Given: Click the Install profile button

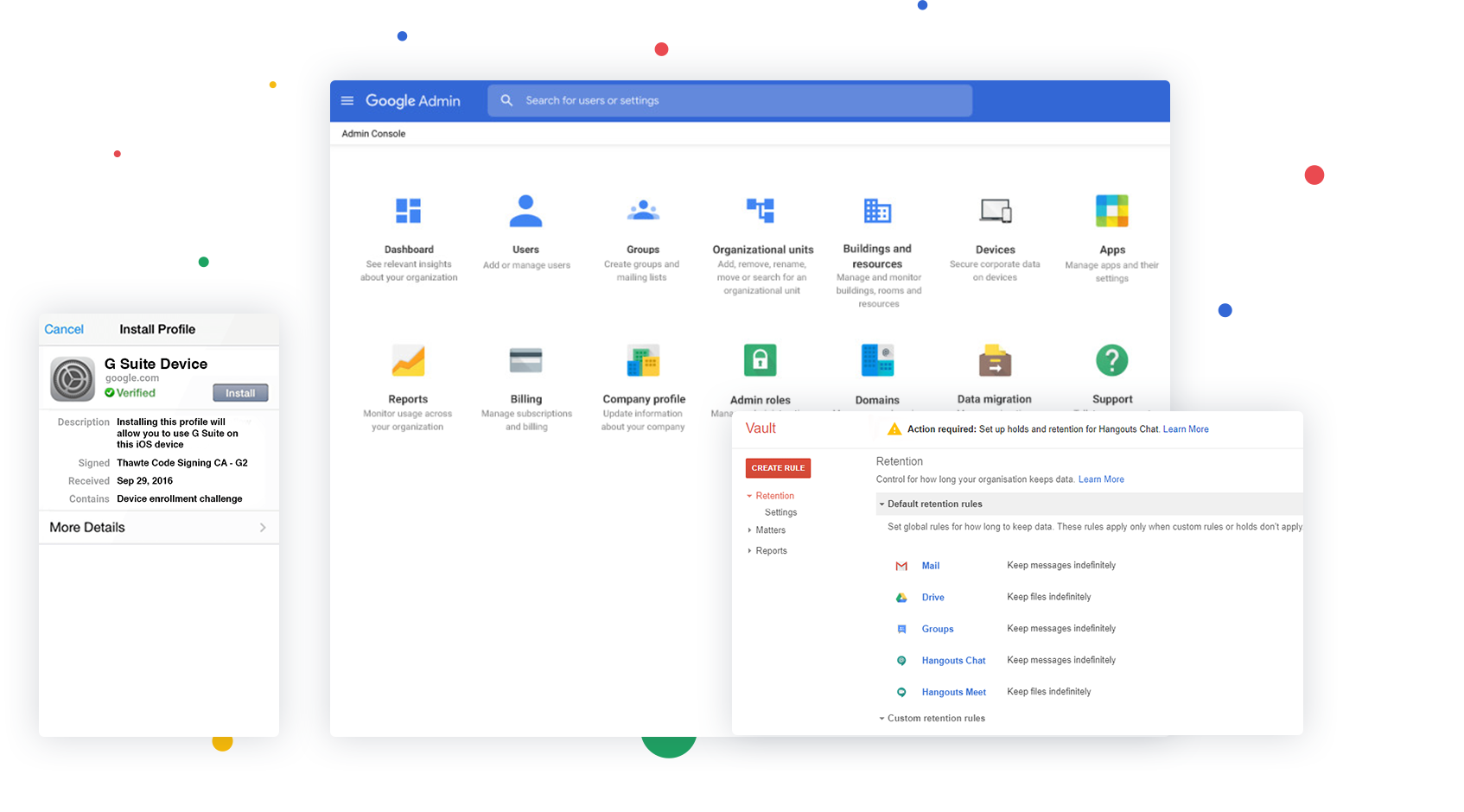Looking at the screenshot, I should click(x=240, y=393).
